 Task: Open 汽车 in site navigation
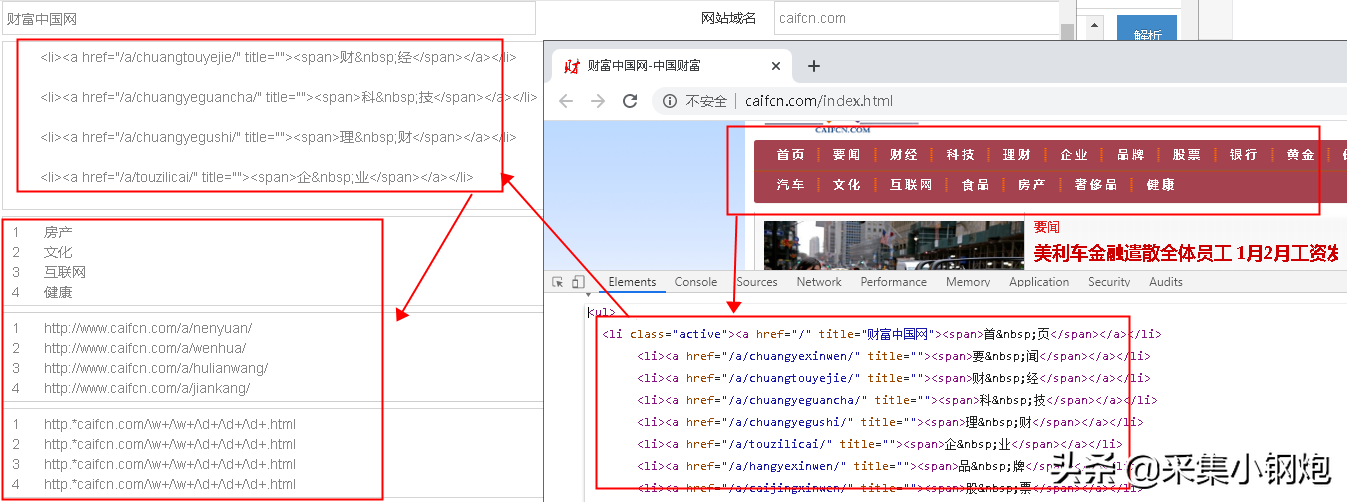pyautogui.click(x=790, y=185)
